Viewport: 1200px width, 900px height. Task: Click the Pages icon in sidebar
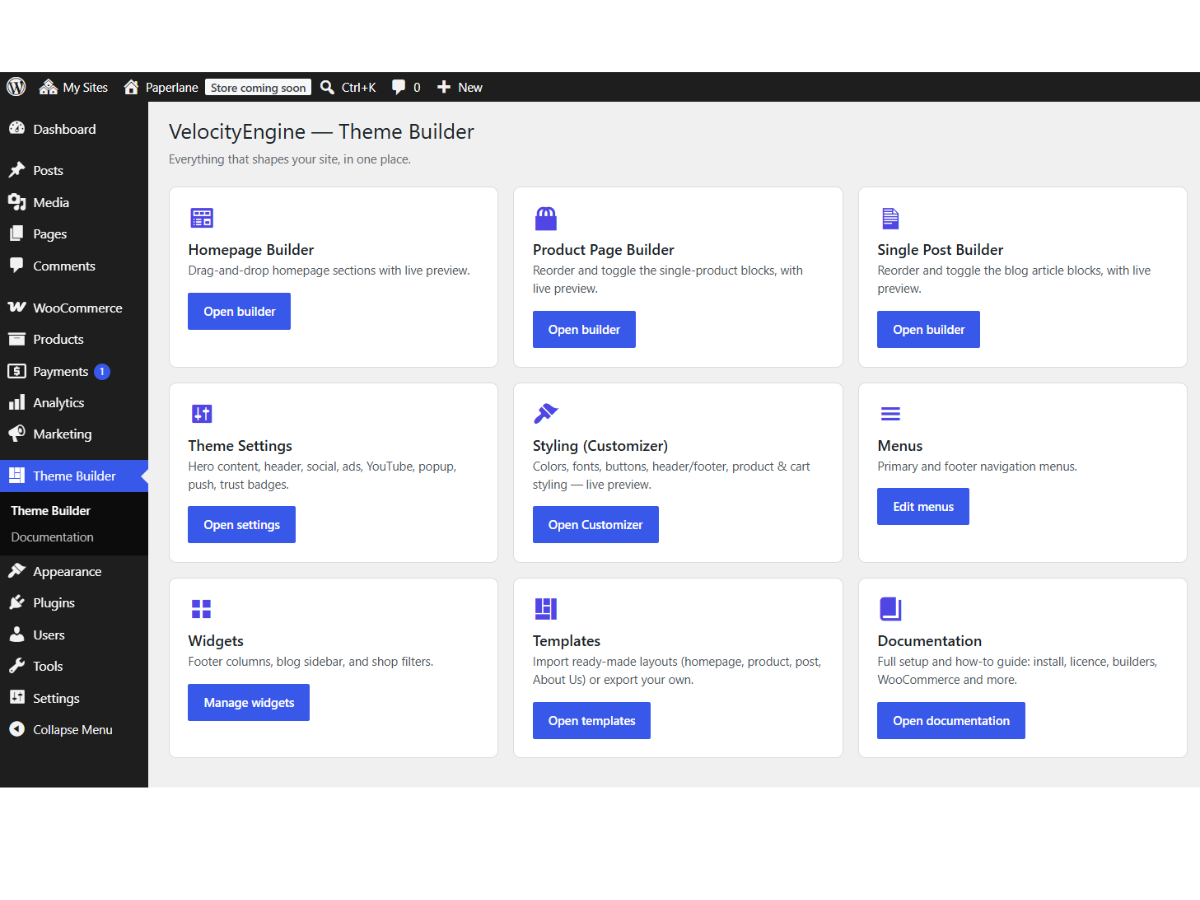pyautogui.click(x=16, y=234)
